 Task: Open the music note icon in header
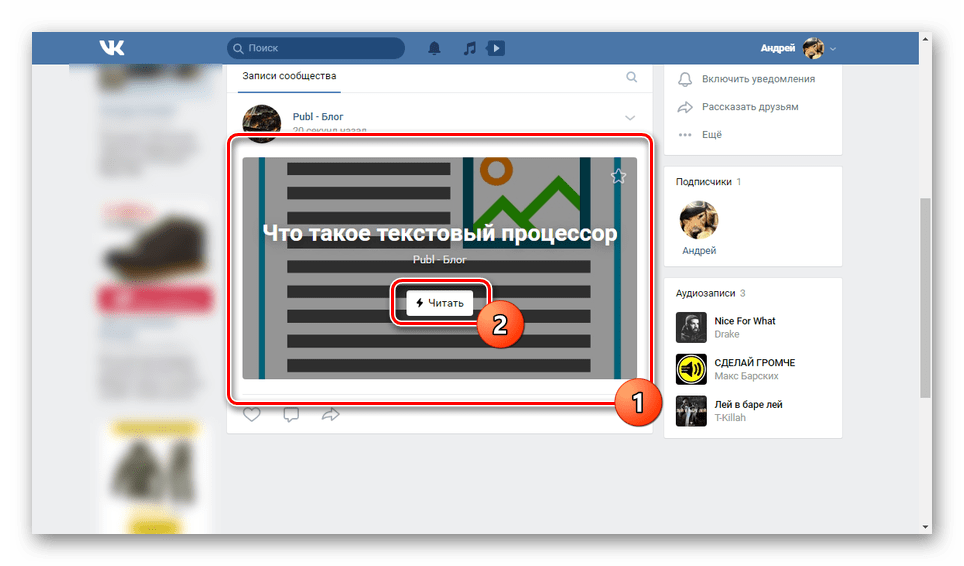click(470, 48)
